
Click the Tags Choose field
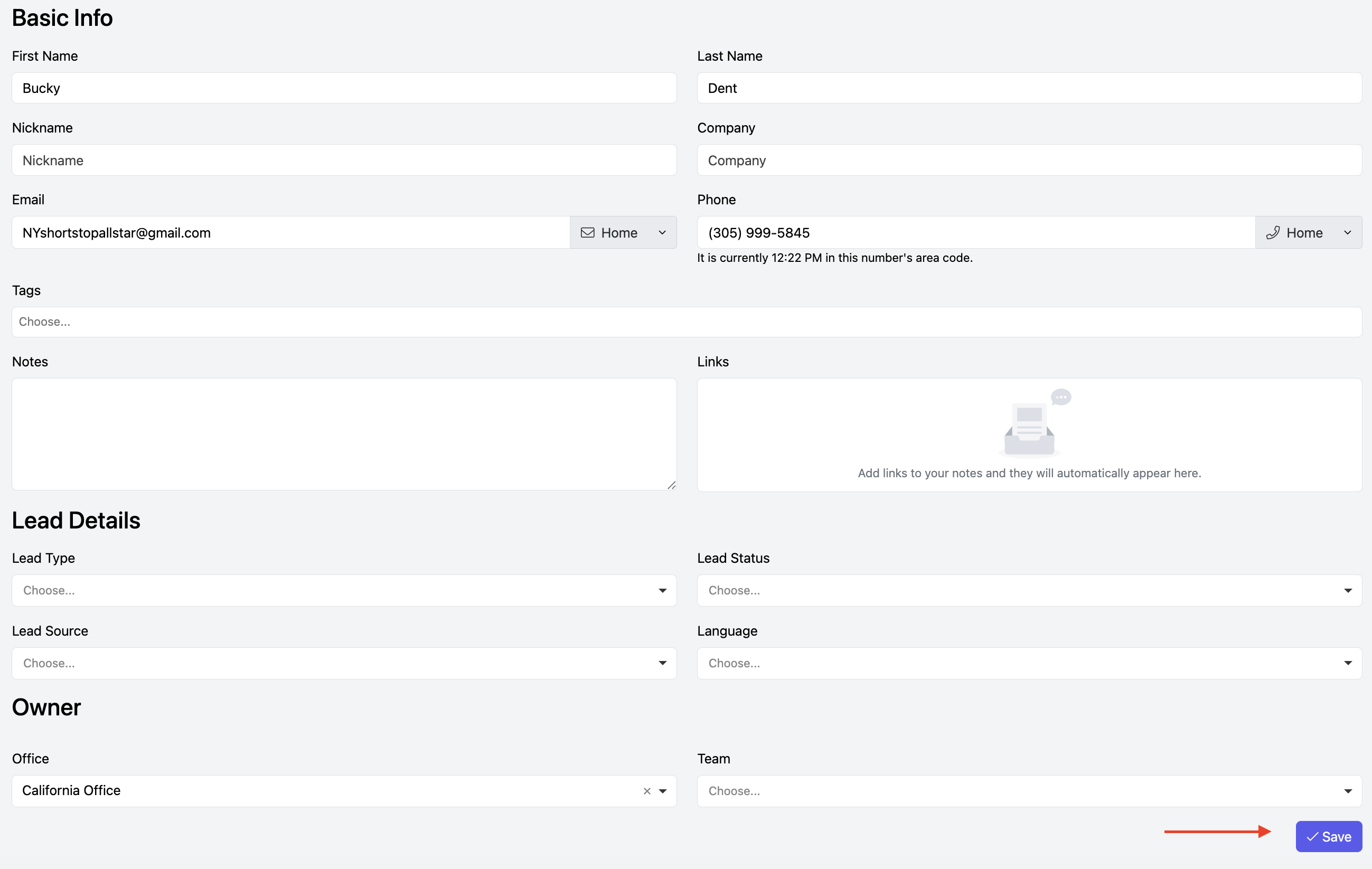(x=687, y=322)
